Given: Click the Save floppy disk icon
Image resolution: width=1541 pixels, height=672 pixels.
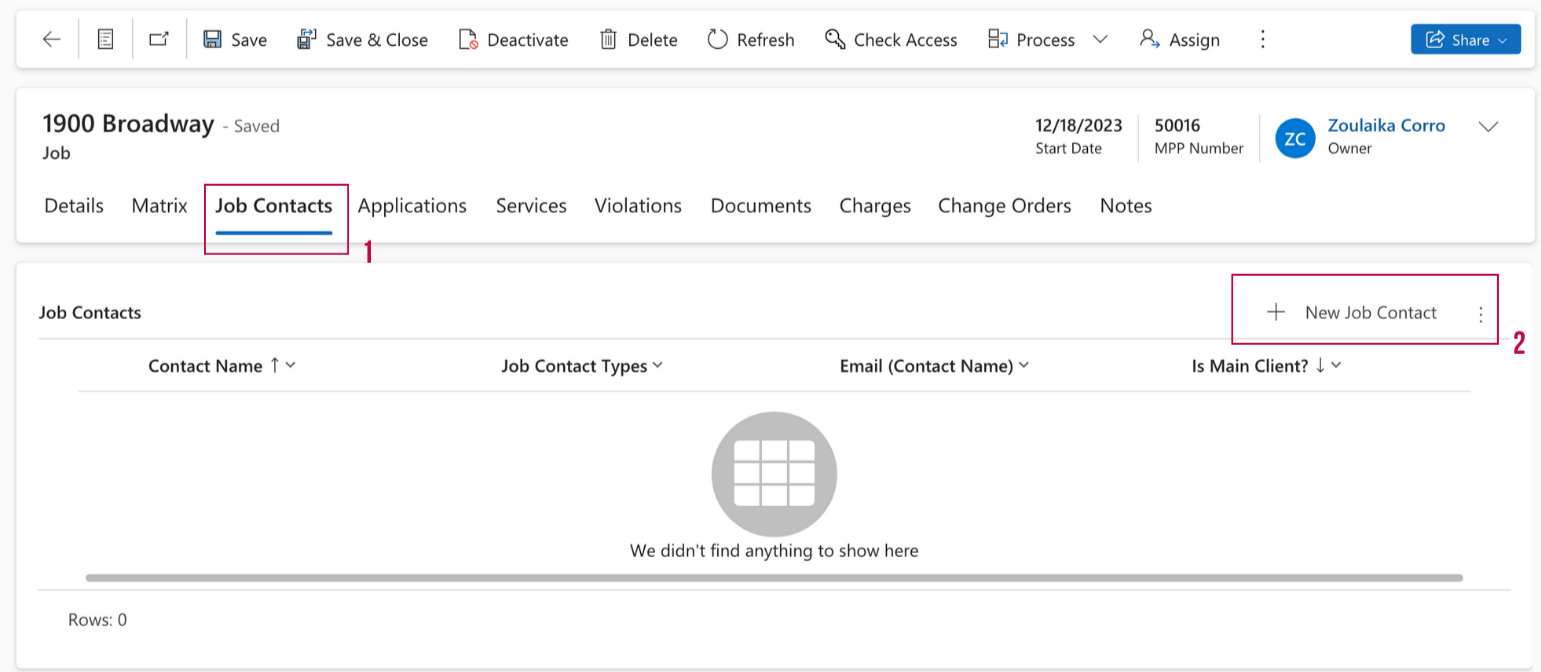Looking at the screenshot, I should 213,40.
